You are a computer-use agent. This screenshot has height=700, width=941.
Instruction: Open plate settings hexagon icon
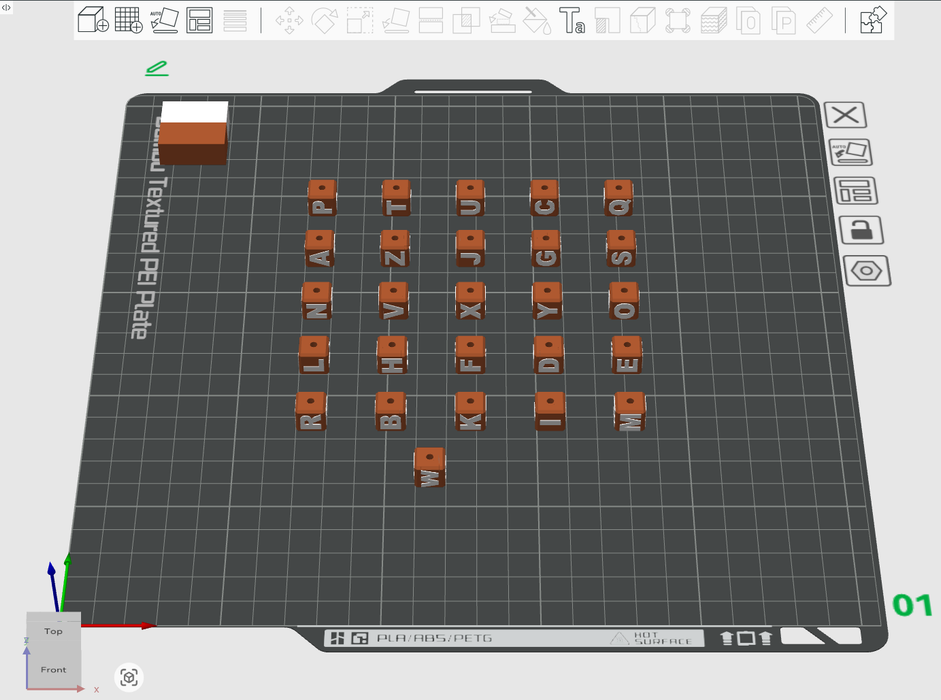867,271
